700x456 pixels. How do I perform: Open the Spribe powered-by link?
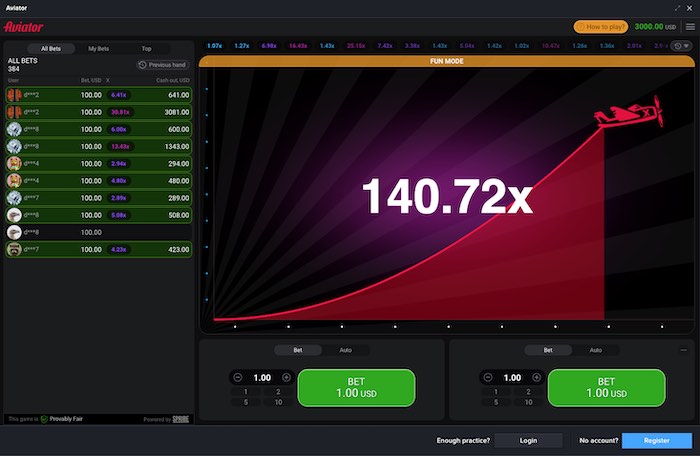(181, 419)
